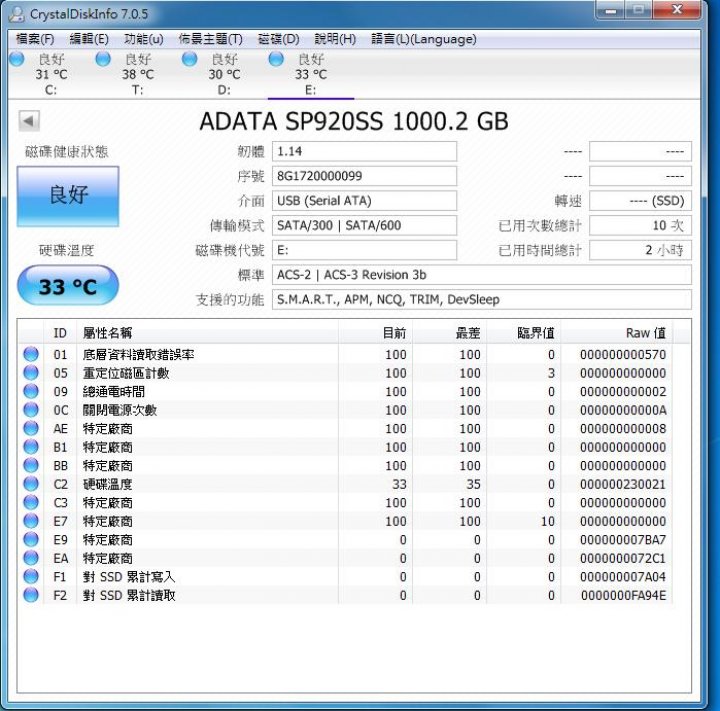
Task: Click the 良好 health status button
Action: tap(68, 196)
